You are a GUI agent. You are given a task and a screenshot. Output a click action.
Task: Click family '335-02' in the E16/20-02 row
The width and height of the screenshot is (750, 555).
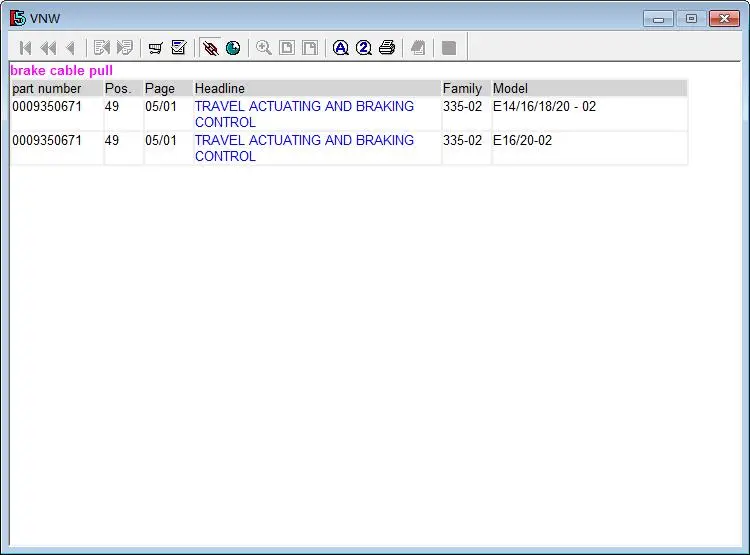462,140
